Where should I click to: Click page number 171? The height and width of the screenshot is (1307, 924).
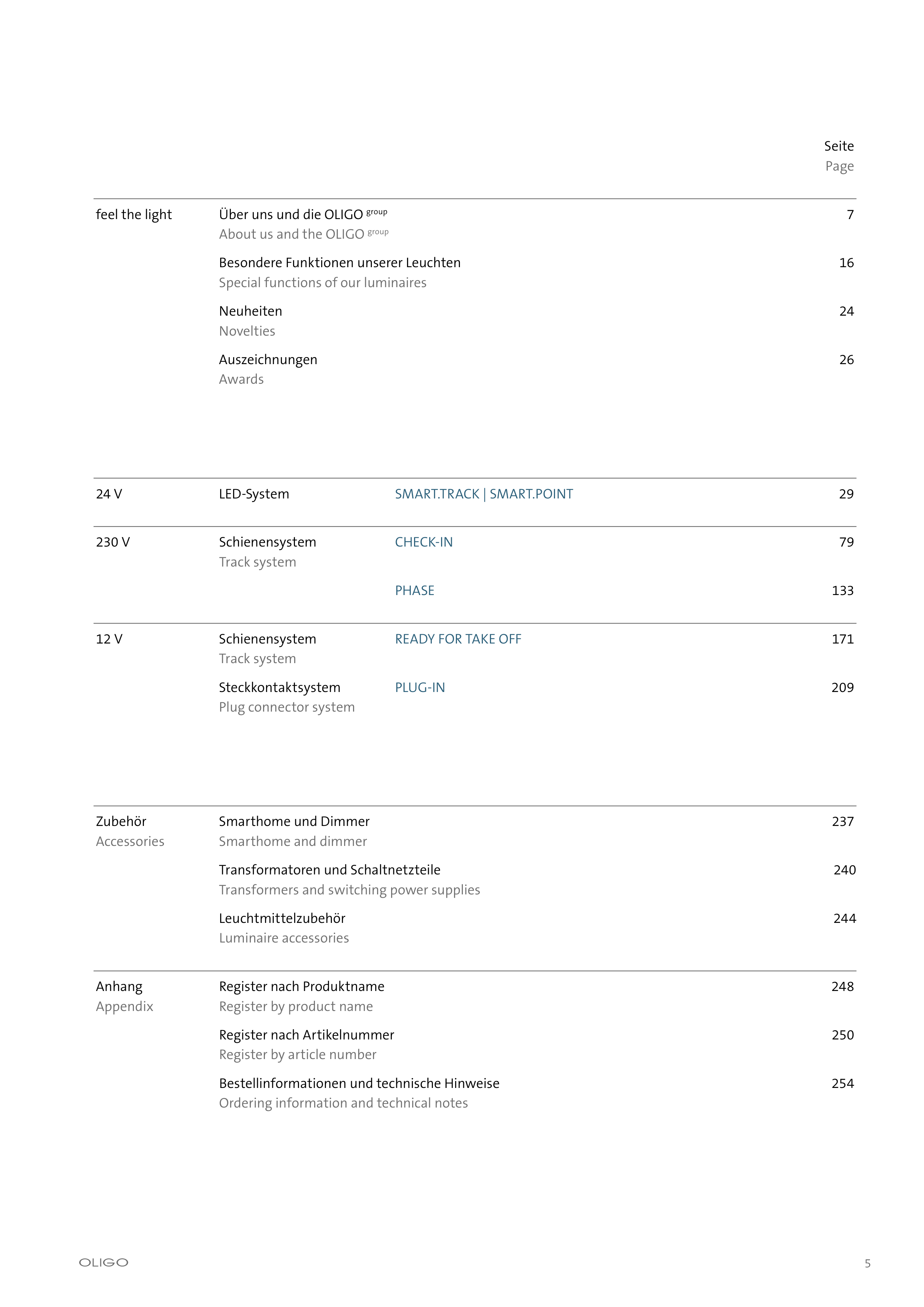click(x=842, y=639)
